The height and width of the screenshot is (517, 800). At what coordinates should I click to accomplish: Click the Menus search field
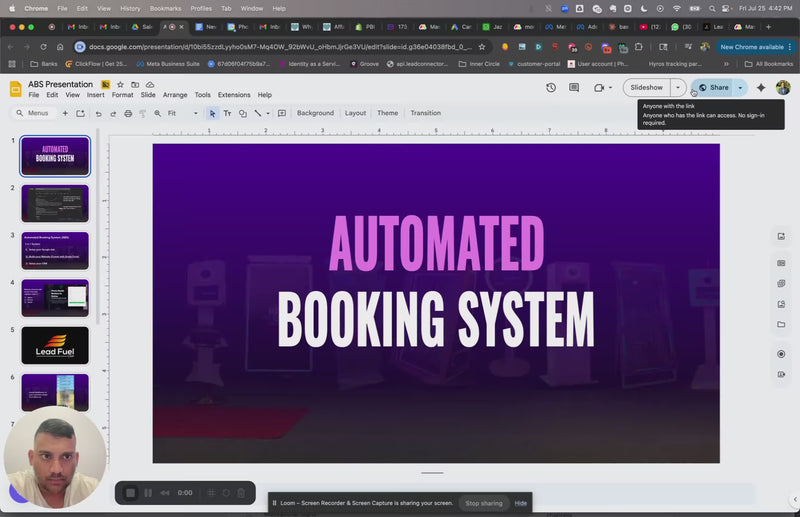[x=38, y=113]
